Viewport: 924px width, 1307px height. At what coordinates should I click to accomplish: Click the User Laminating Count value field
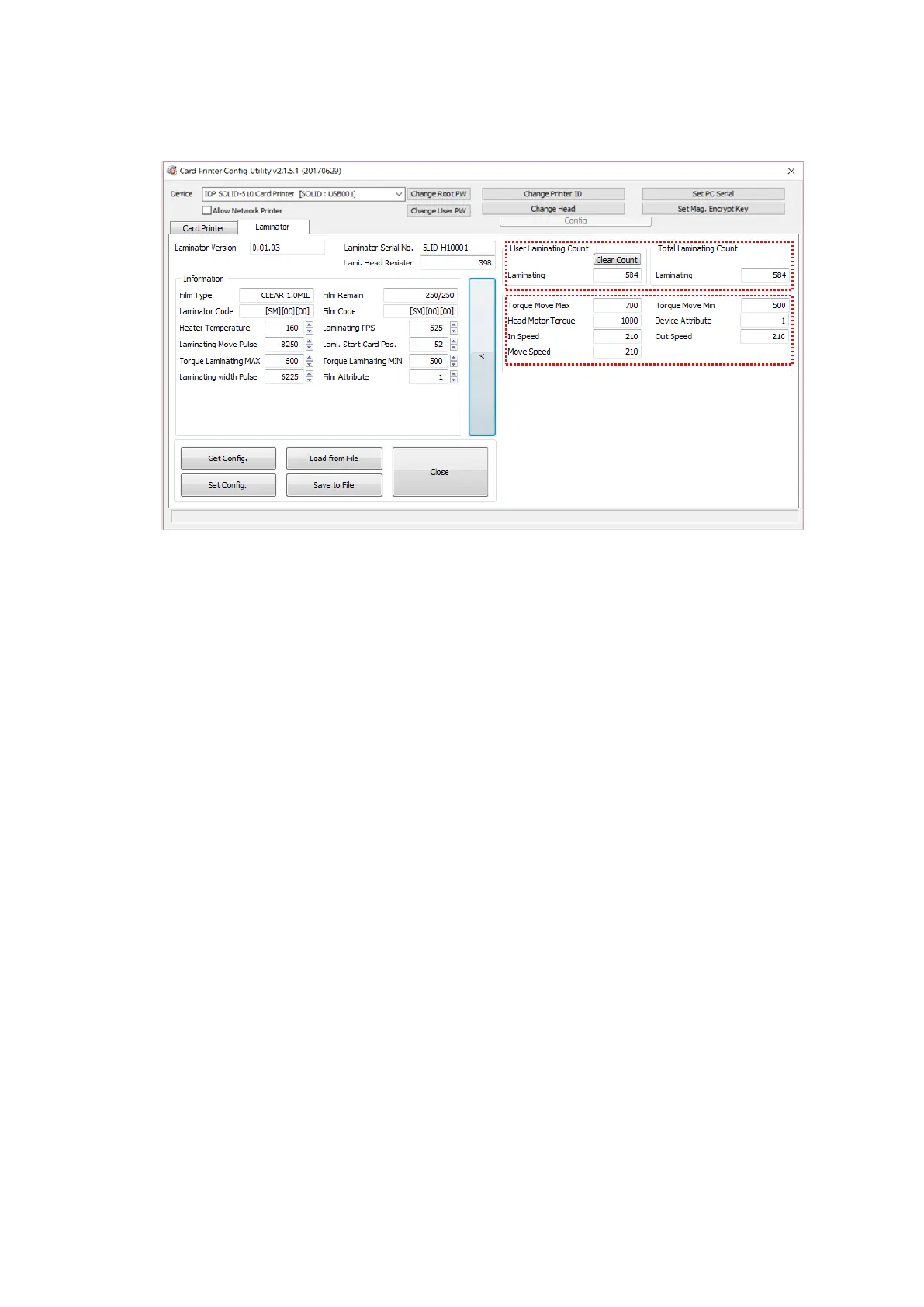point(617,276)
